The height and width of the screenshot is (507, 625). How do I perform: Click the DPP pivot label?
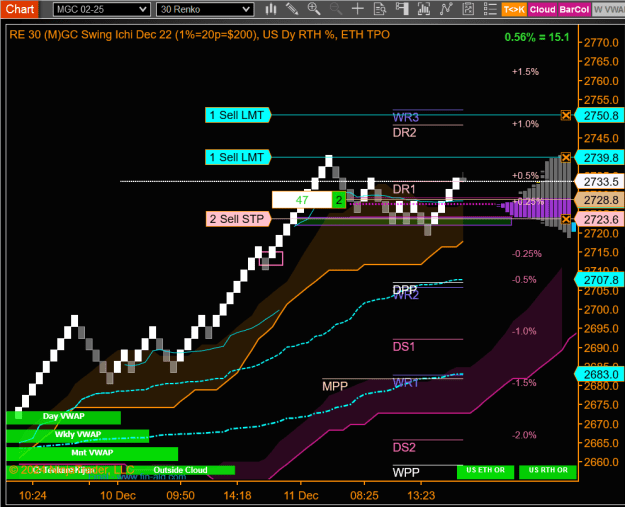(405, 289)
